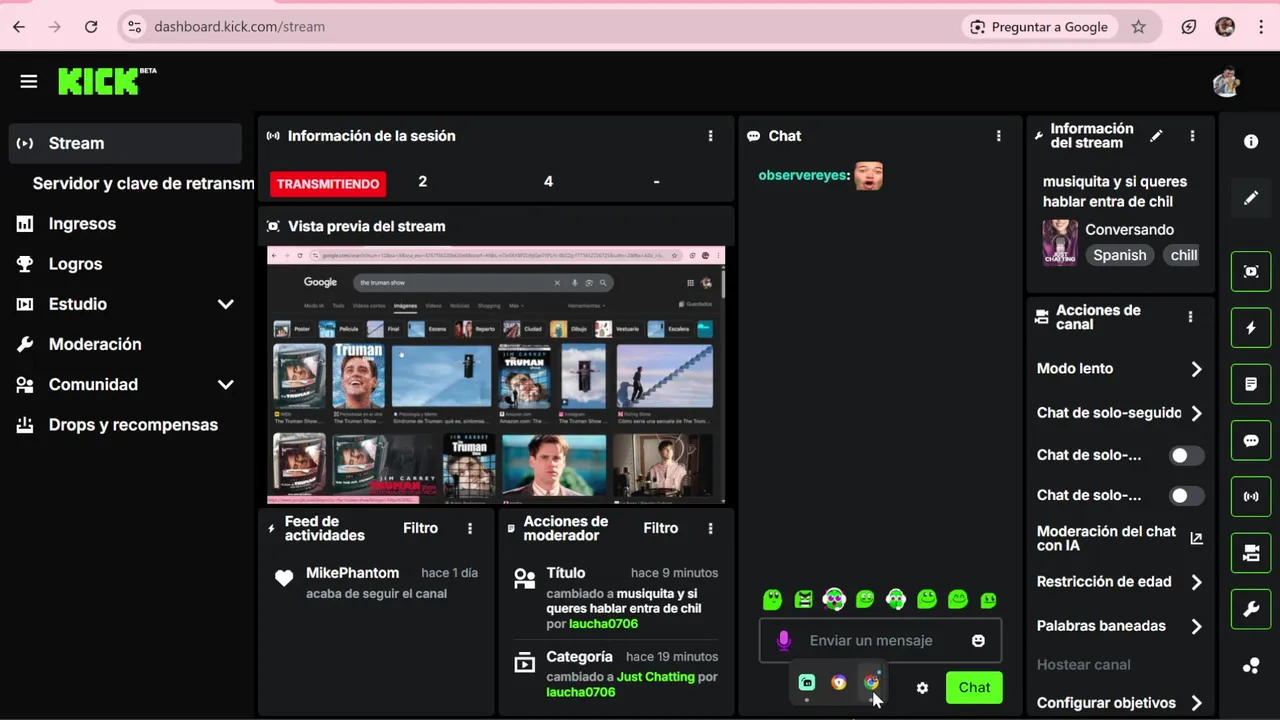Bookmark this page with the star icon
The width and height of the screenshot is (1280, 720).
click(x=1138, y=27)
